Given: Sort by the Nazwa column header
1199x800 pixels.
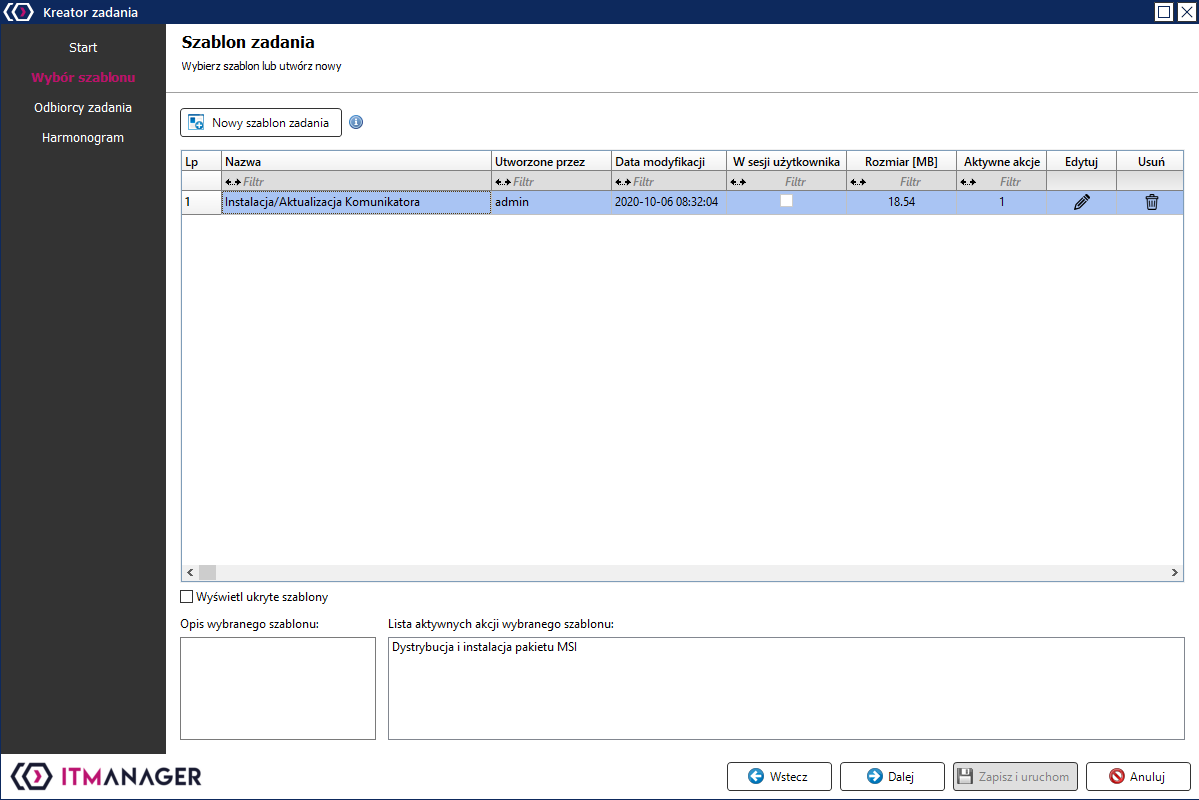Looking at the screenshot, I should click(x=356, y=161).
